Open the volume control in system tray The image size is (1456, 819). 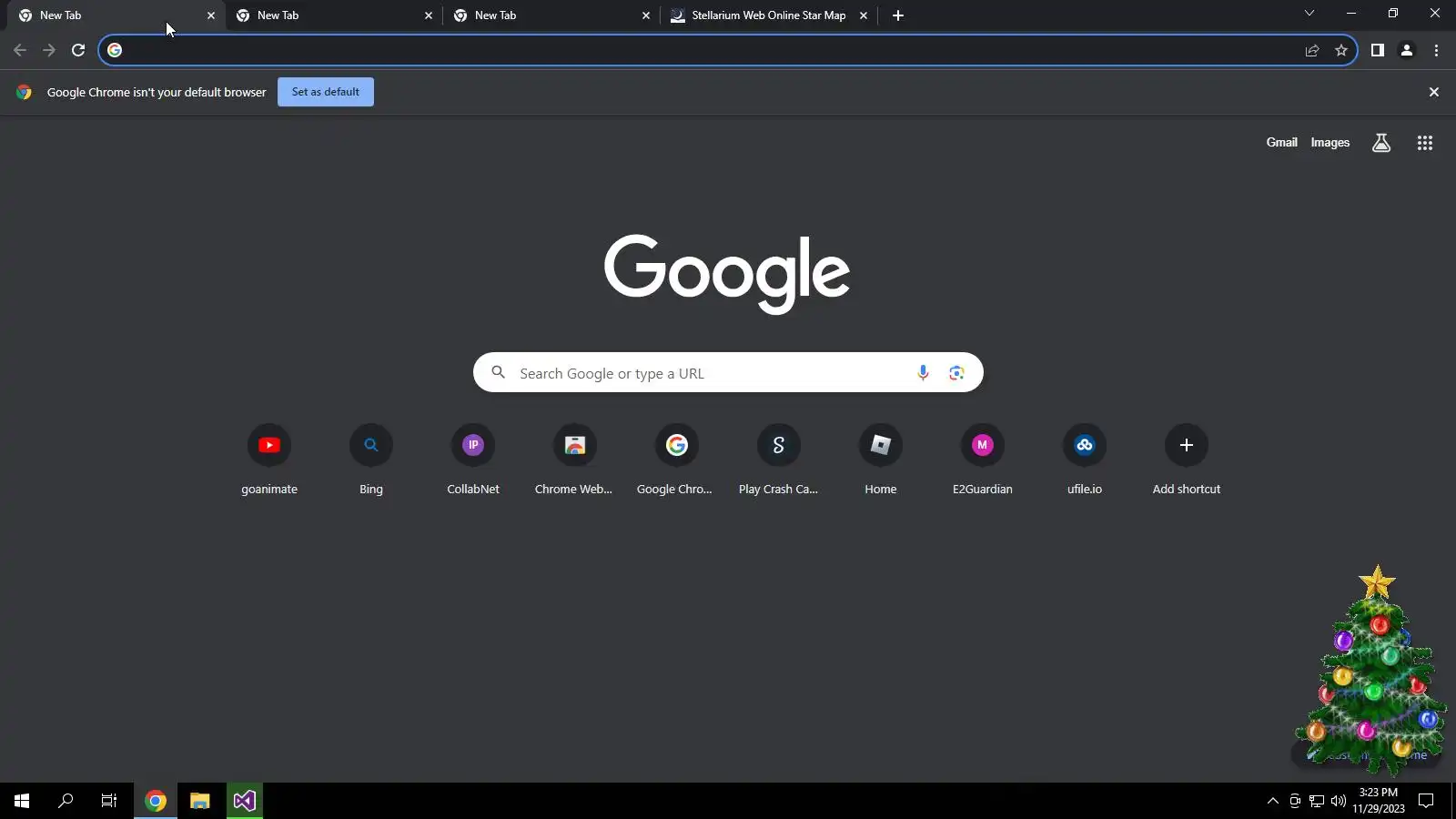pyautogui.click(x=1339, y=801)
